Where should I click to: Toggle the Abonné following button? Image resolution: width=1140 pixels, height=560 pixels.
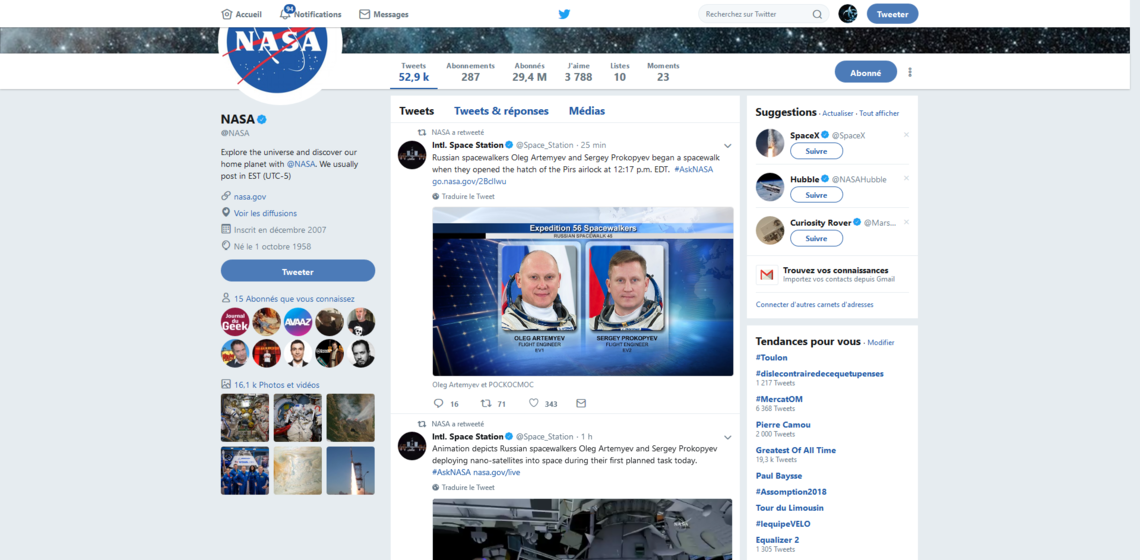(865, 72)
